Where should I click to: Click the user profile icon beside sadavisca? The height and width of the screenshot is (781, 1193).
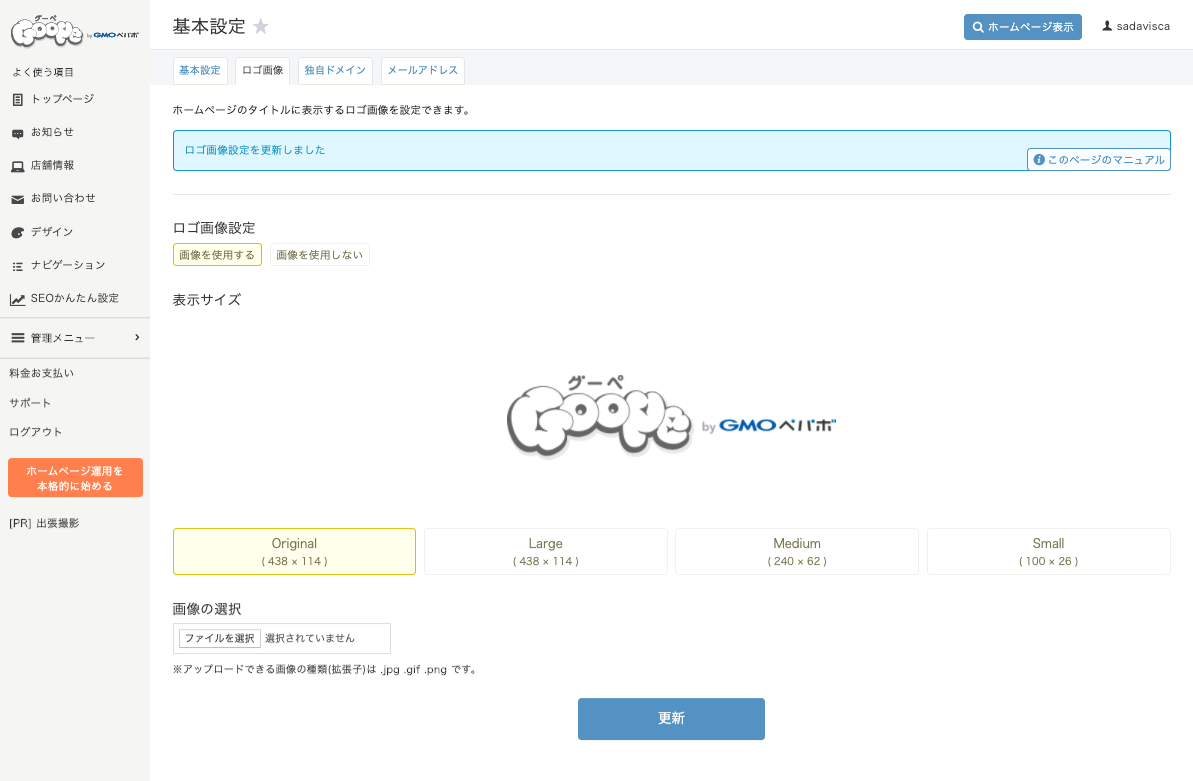click(1107, 26)
